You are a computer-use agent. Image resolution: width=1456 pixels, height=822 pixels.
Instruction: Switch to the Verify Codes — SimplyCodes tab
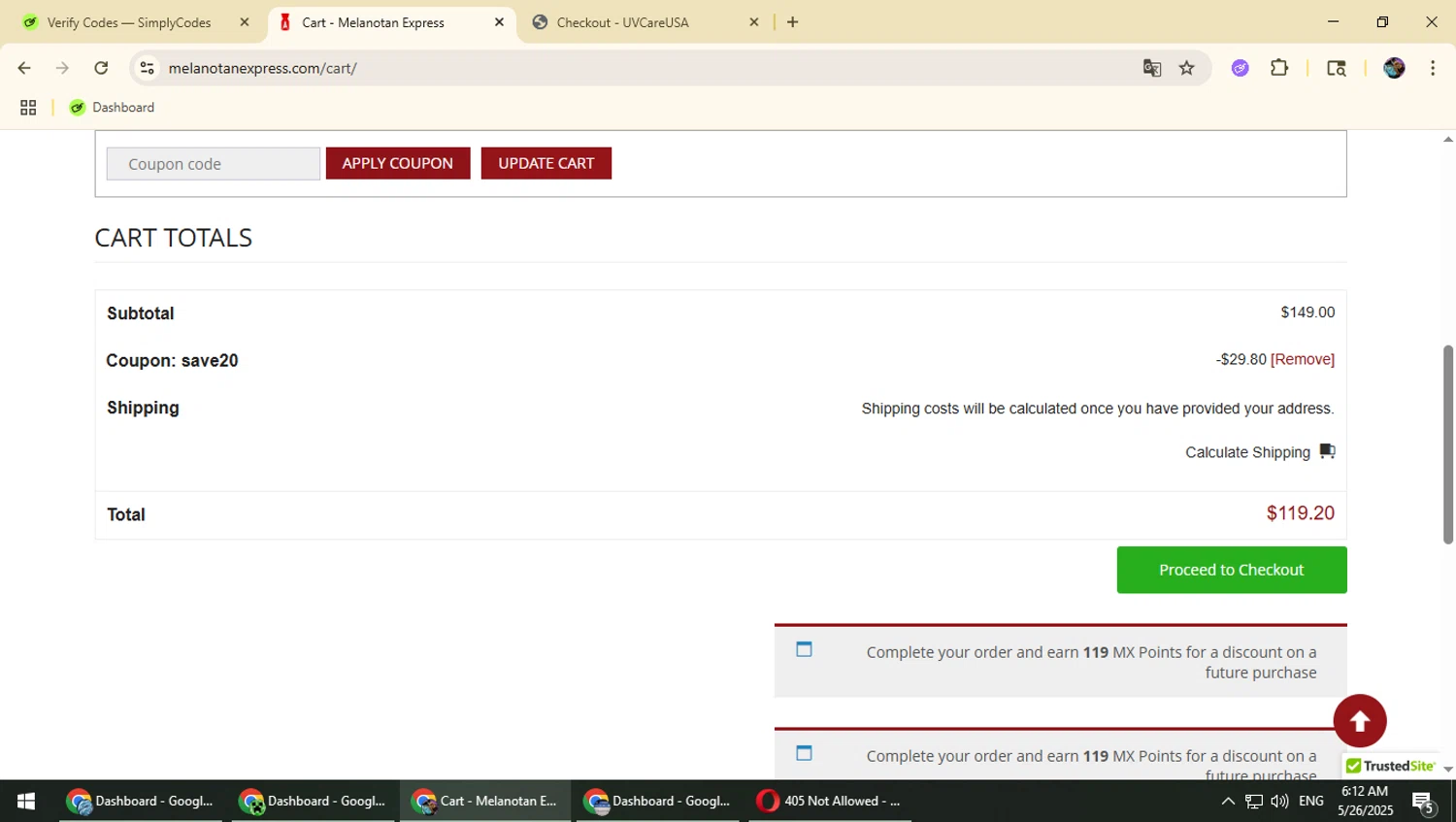(x=129, y=22)
